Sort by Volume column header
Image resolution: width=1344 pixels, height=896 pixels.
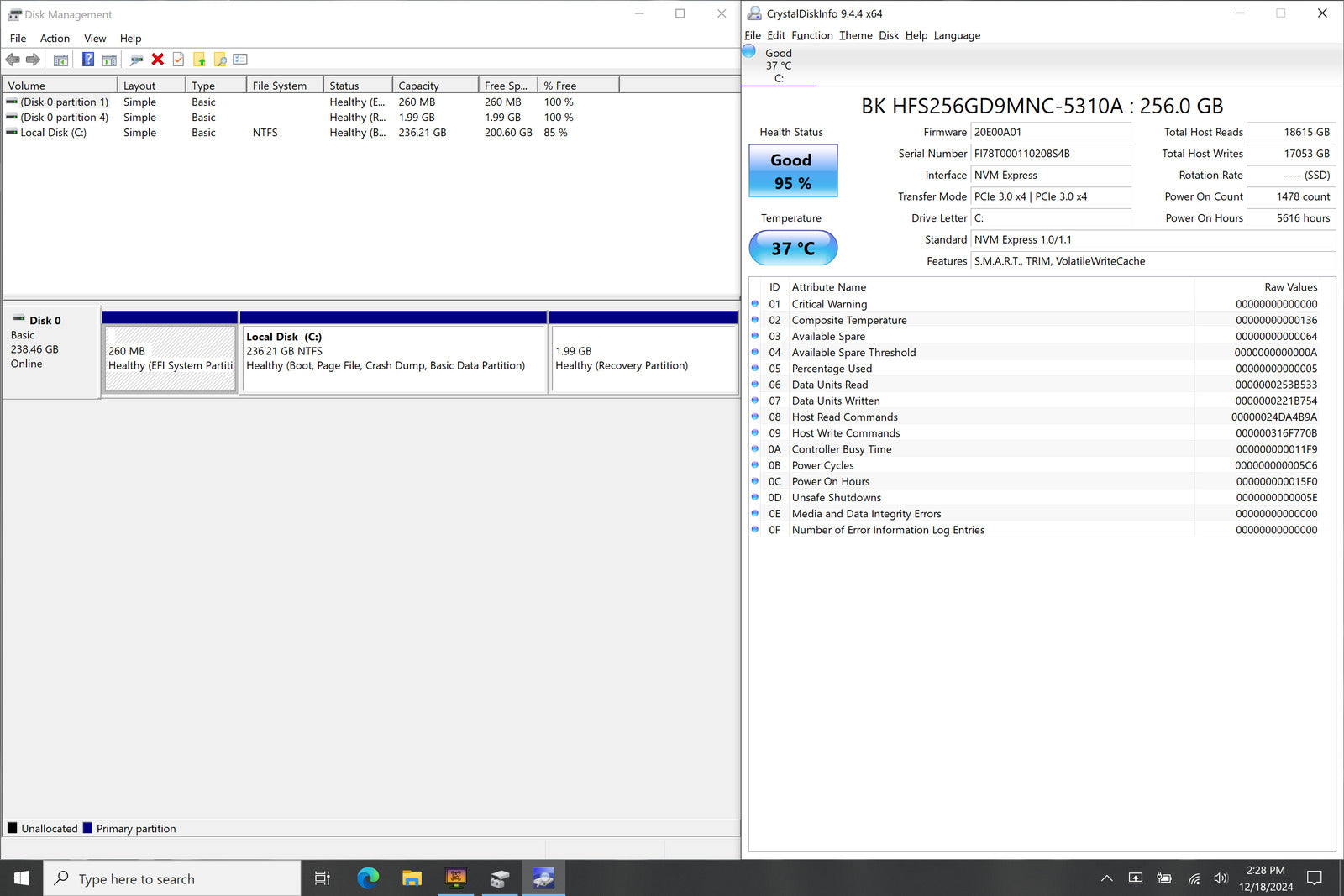point(60,86)
